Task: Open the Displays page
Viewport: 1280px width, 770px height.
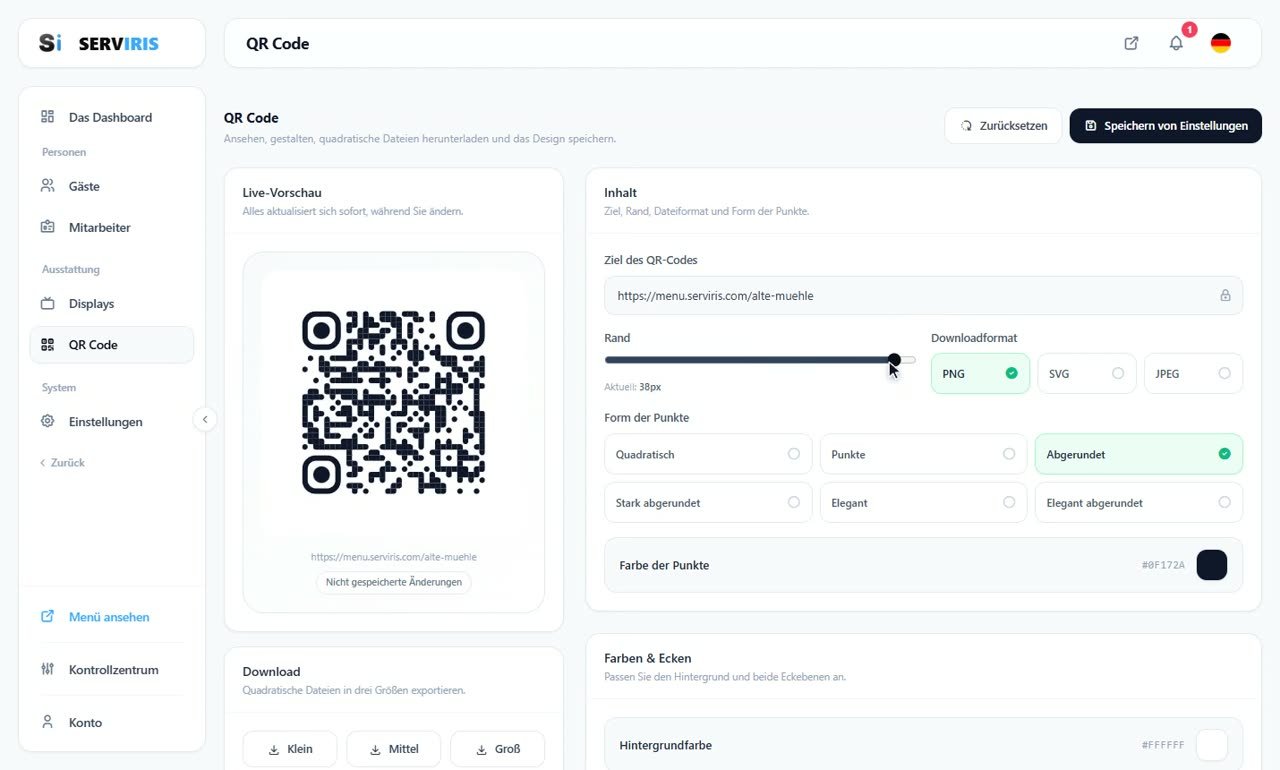Action: point(112,303)
